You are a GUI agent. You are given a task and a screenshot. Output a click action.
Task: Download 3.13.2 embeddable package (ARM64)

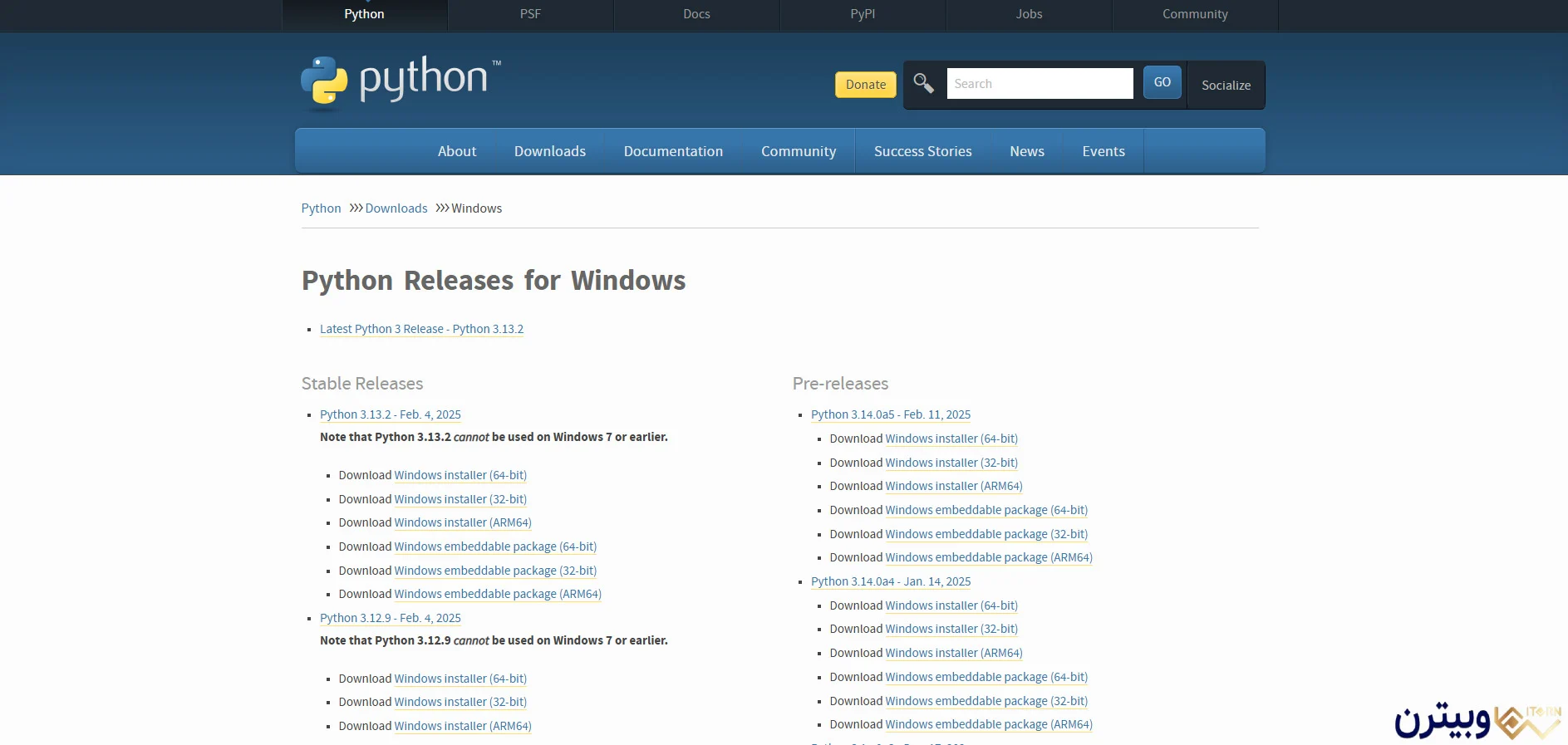[x=498, y=594]
